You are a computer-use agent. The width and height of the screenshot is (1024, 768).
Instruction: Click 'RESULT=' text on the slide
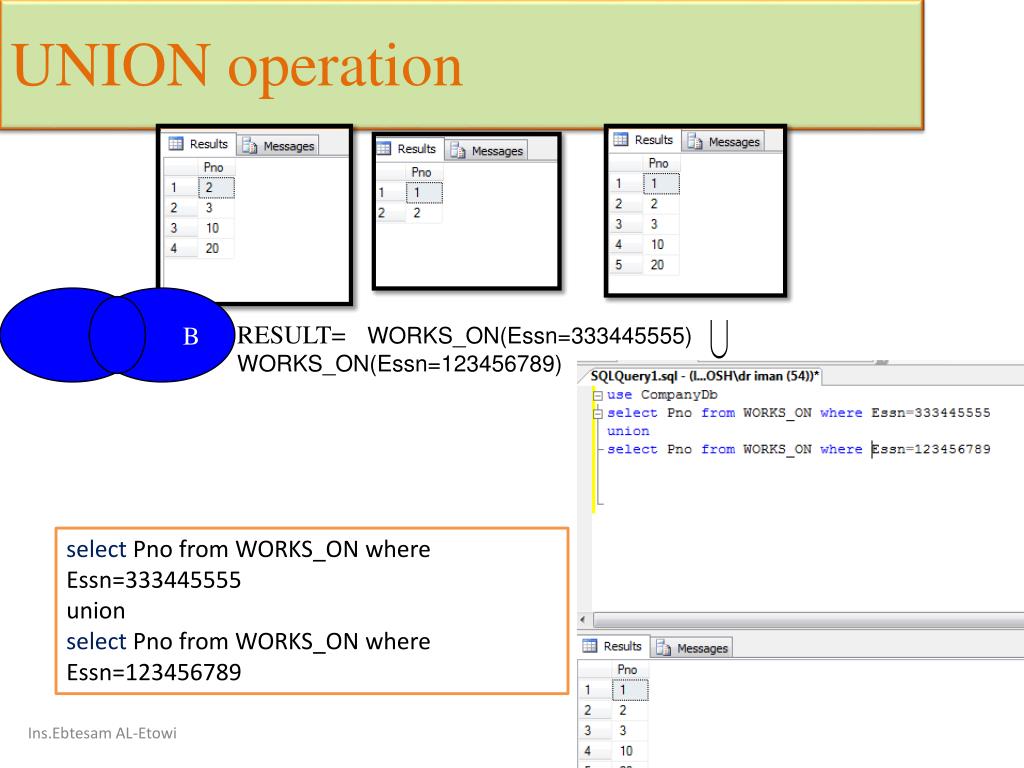click(x=291, y=335)
